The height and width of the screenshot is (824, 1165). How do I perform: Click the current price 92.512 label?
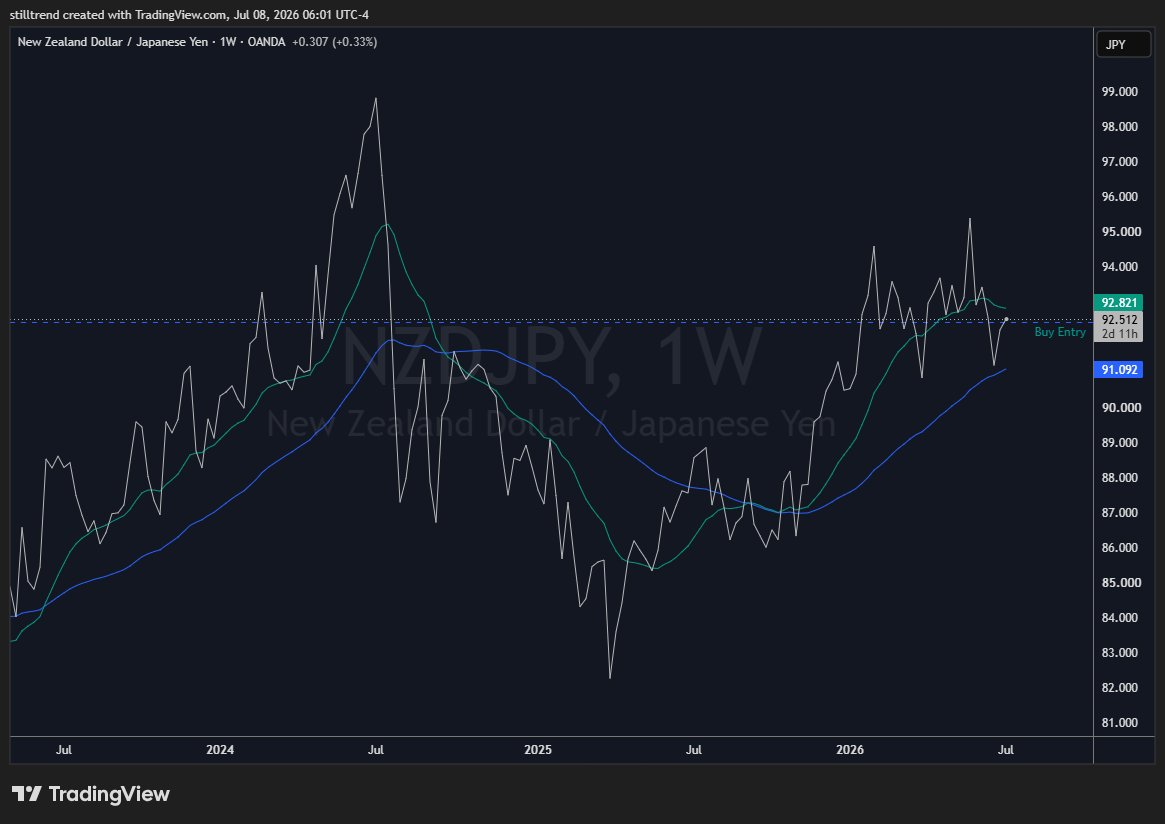click(1119, 320)
